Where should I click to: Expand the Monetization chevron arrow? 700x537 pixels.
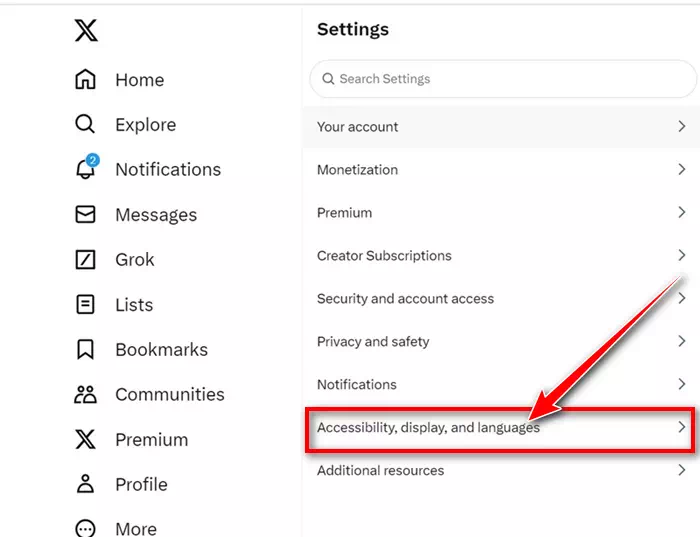681,169
